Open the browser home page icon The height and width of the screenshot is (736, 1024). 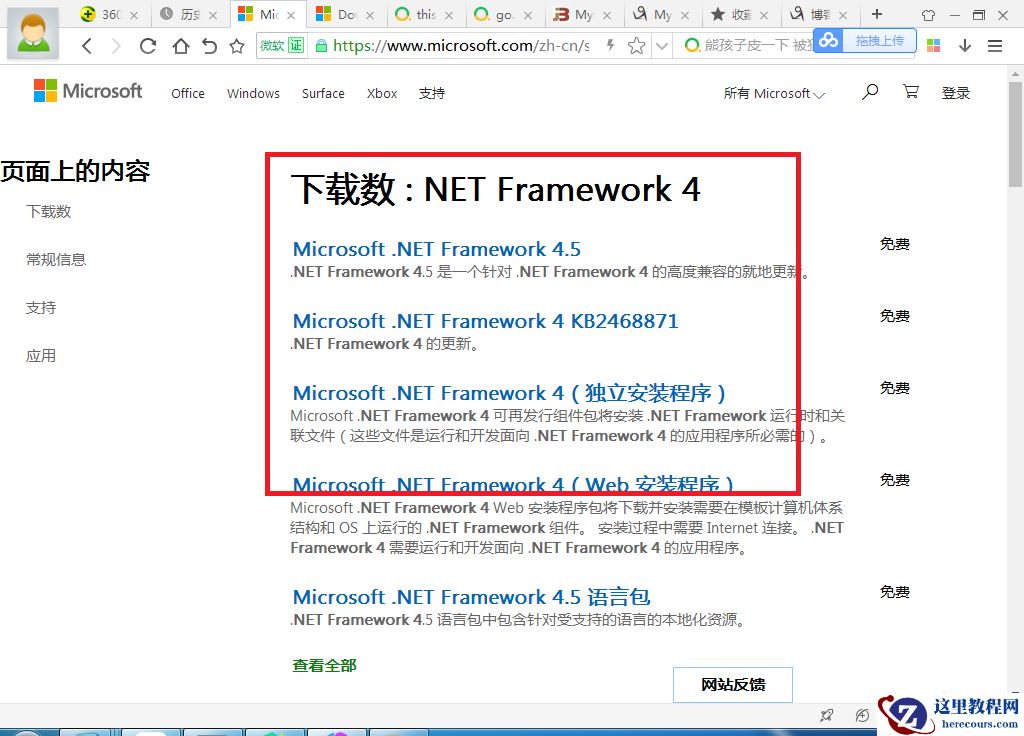[180, 46]
